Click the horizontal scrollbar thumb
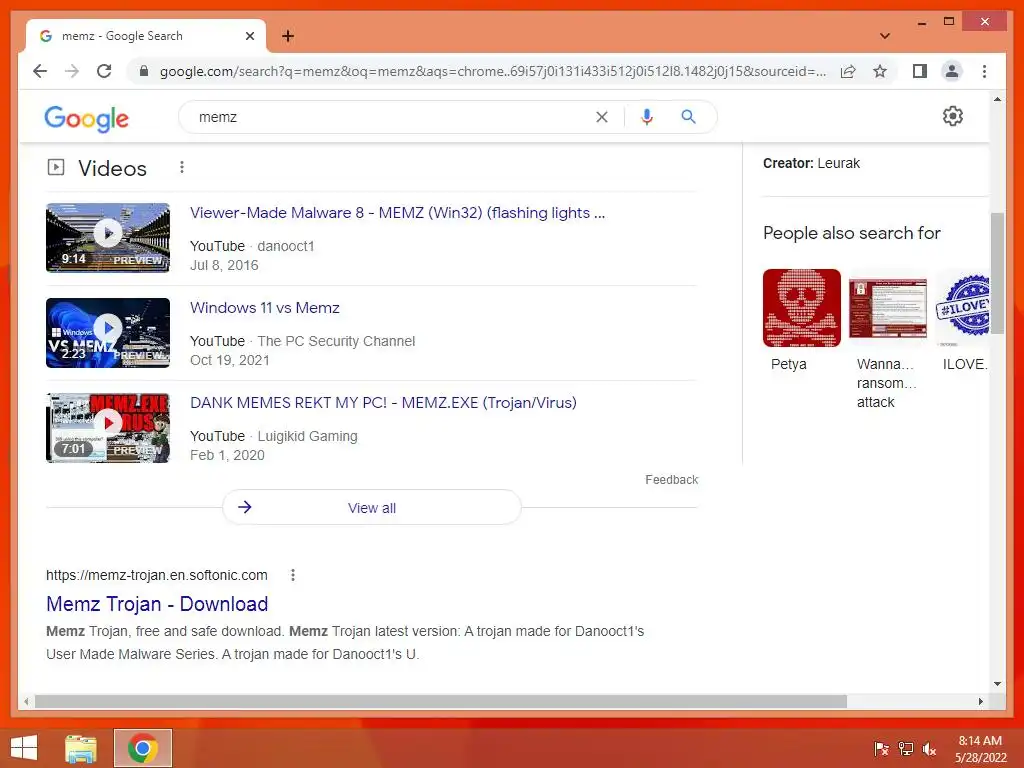1024x768 pixels. pos(441,701)
